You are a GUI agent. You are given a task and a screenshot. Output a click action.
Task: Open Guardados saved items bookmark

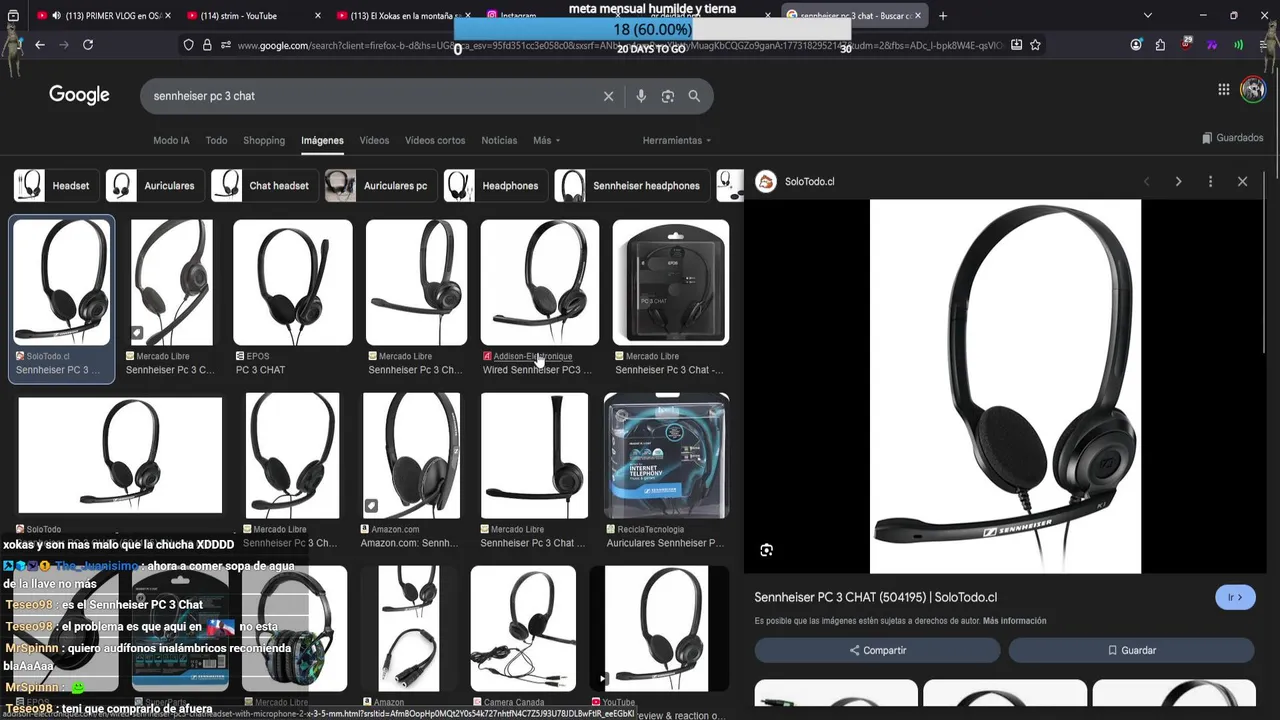point(1232,138)
